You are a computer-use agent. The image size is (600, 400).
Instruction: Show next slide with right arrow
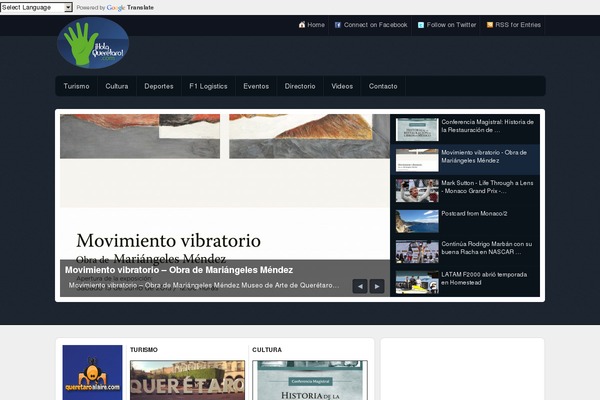pos(377,286)
